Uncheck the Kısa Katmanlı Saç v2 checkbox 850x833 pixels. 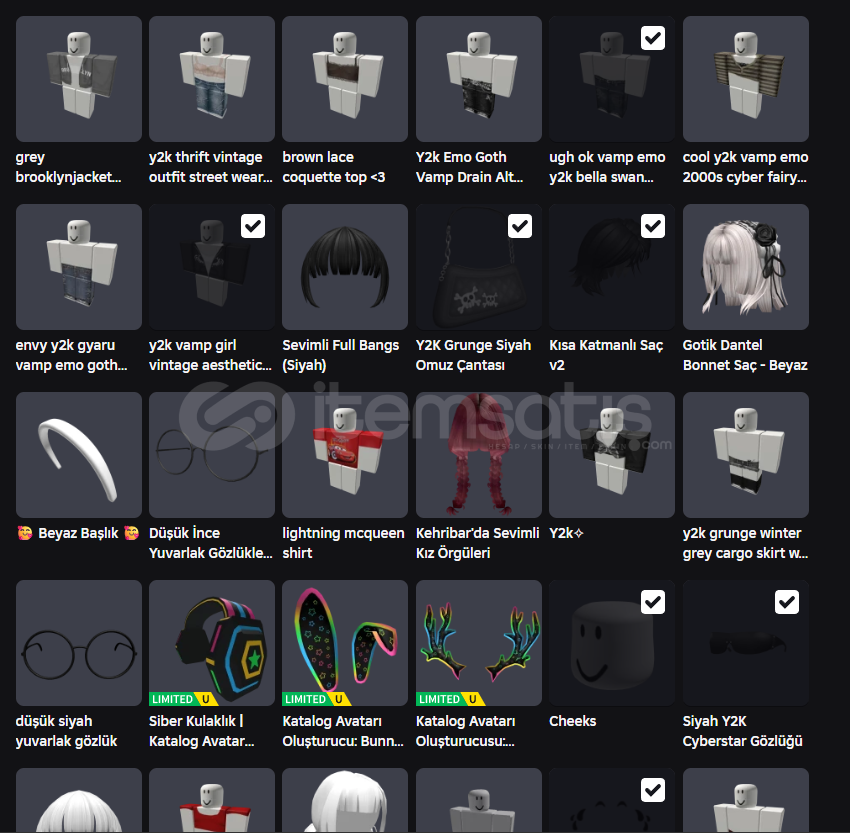[653, 226]
